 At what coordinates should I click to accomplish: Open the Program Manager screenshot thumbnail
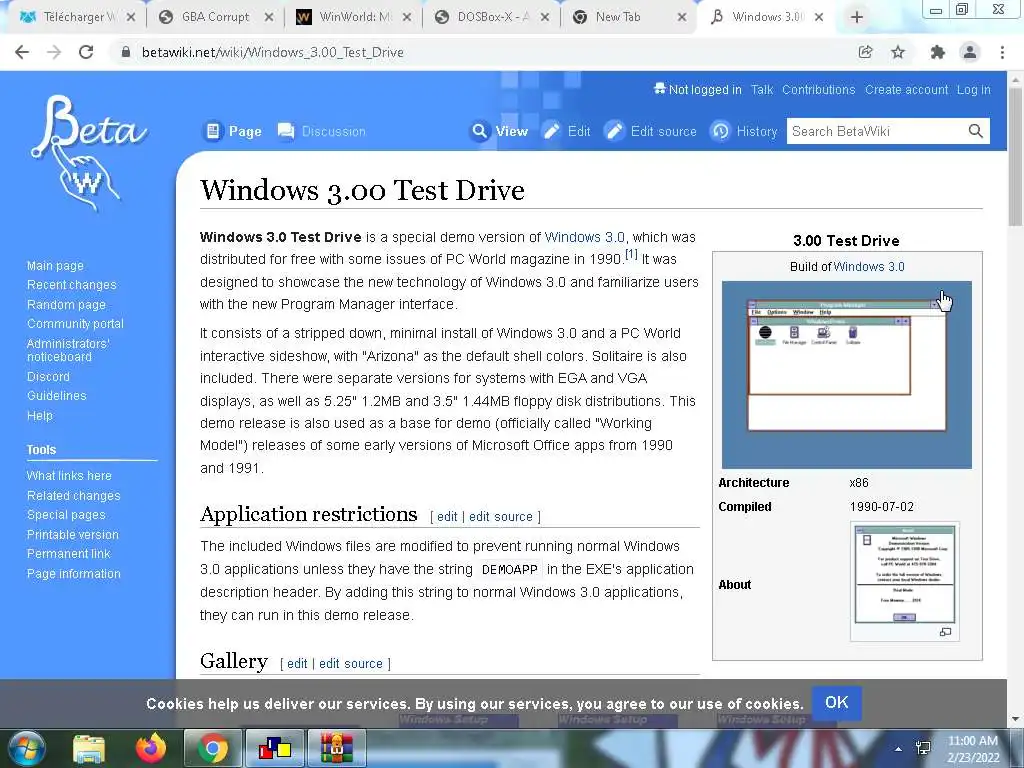[846, 375]
